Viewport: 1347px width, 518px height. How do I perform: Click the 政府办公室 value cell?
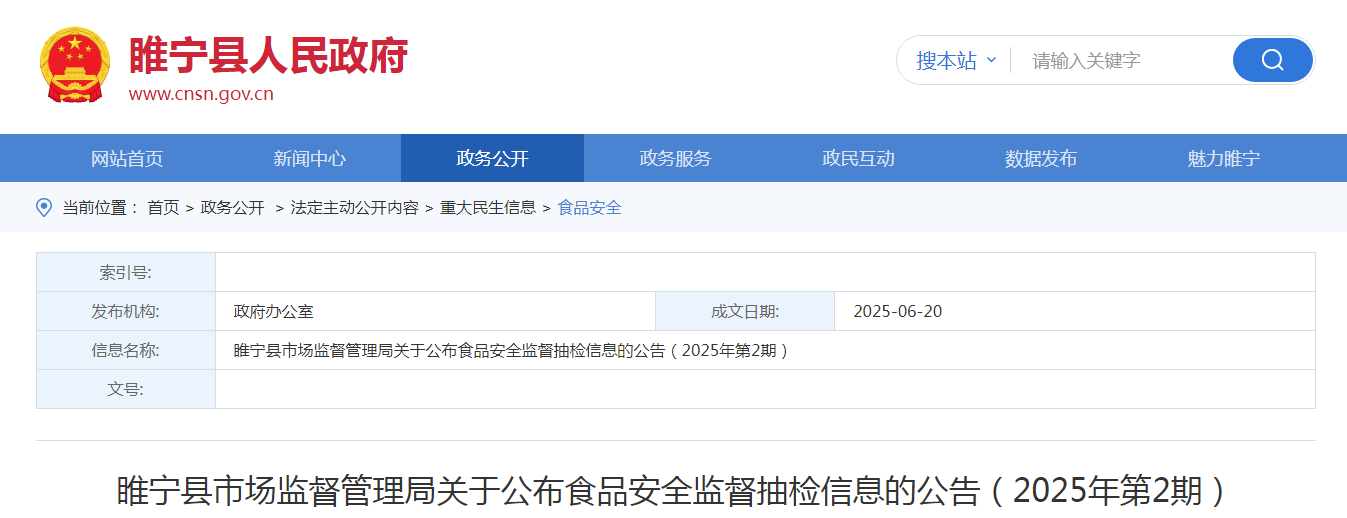point(435,312)
